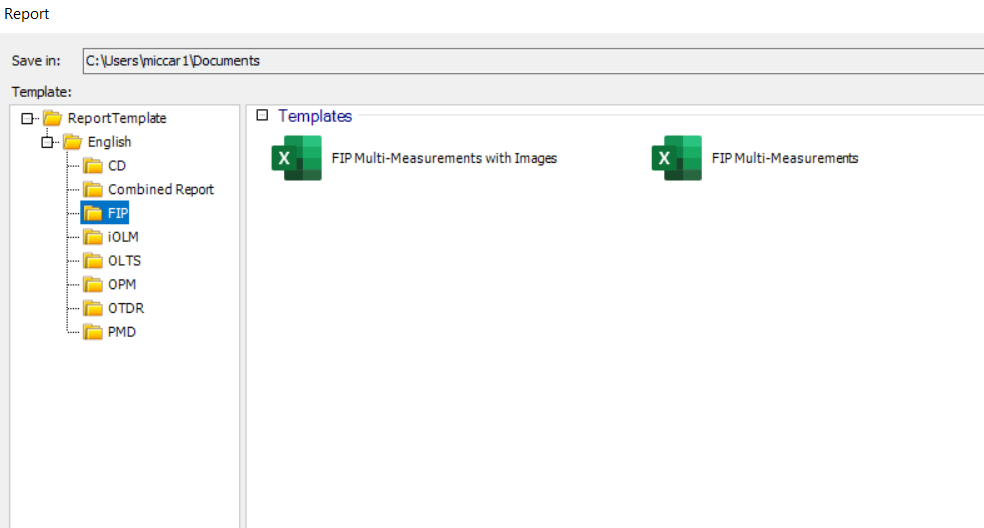Select the iOLM folder icon
Image resolution: width=984 pixels, height=528 pixels.
93,237
